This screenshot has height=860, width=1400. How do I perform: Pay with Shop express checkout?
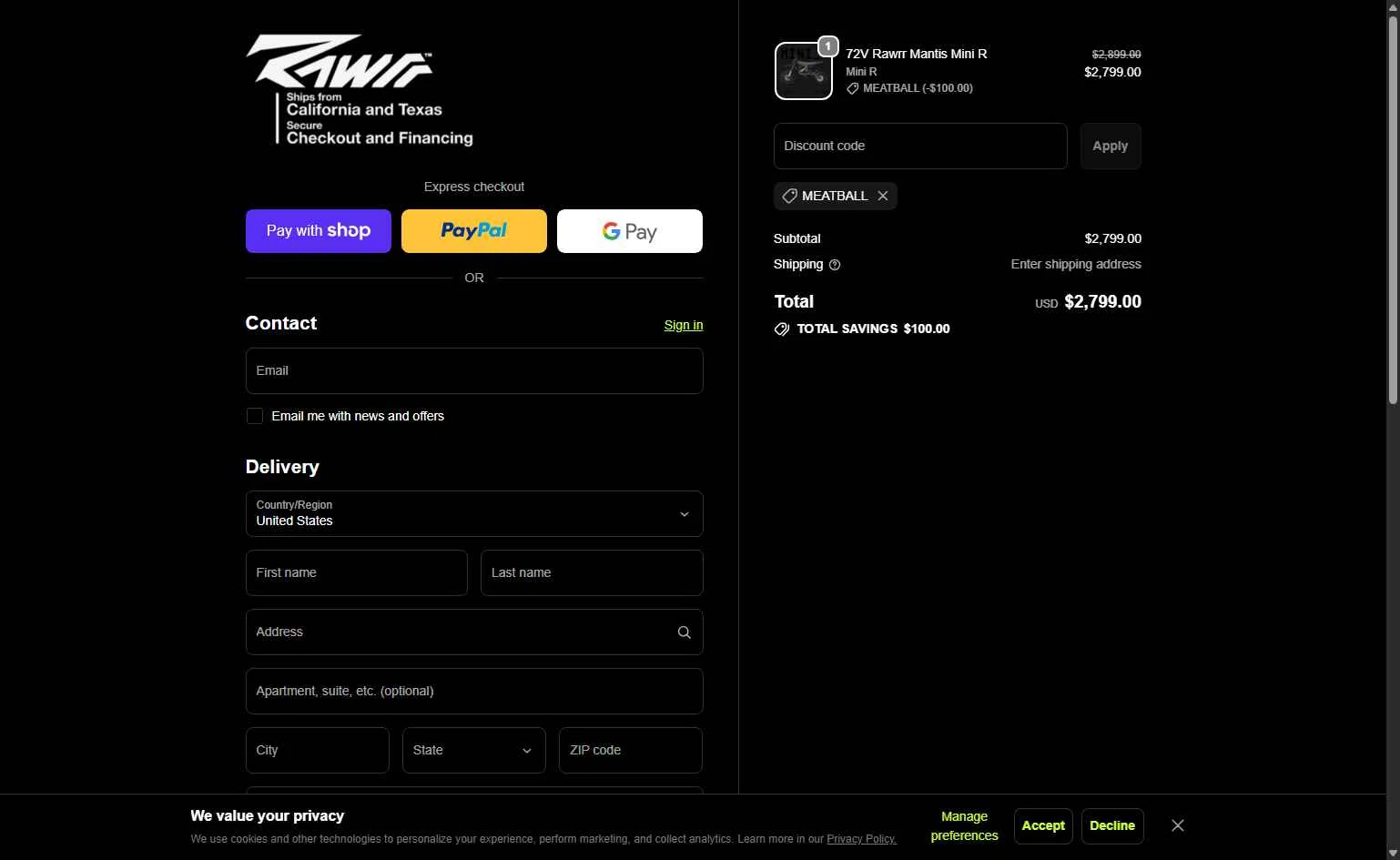tap(319, 231)
